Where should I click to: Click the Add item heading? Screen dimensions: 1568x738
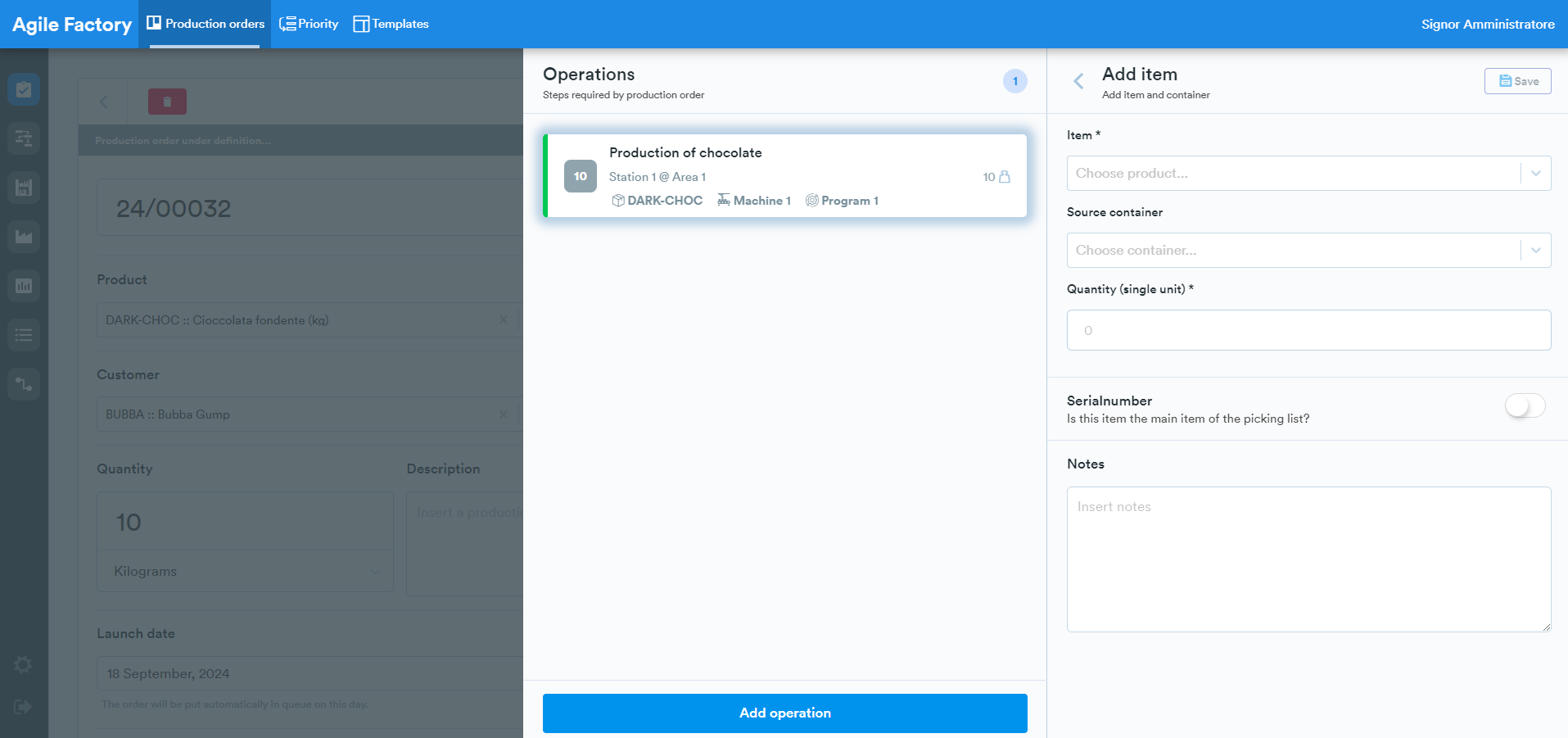[1140, 75]
